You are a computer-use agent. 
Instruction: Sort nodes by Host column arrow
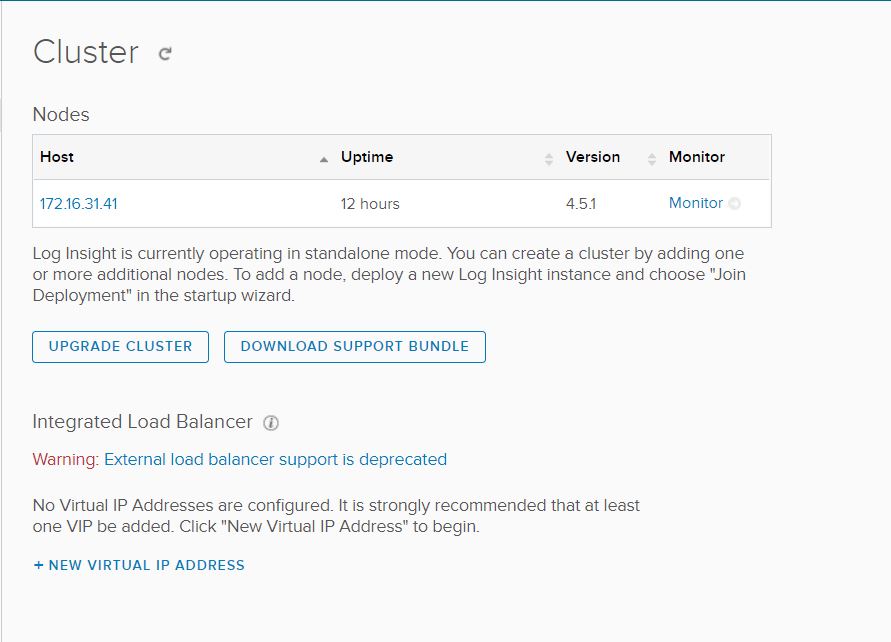[x=324, y=160]
